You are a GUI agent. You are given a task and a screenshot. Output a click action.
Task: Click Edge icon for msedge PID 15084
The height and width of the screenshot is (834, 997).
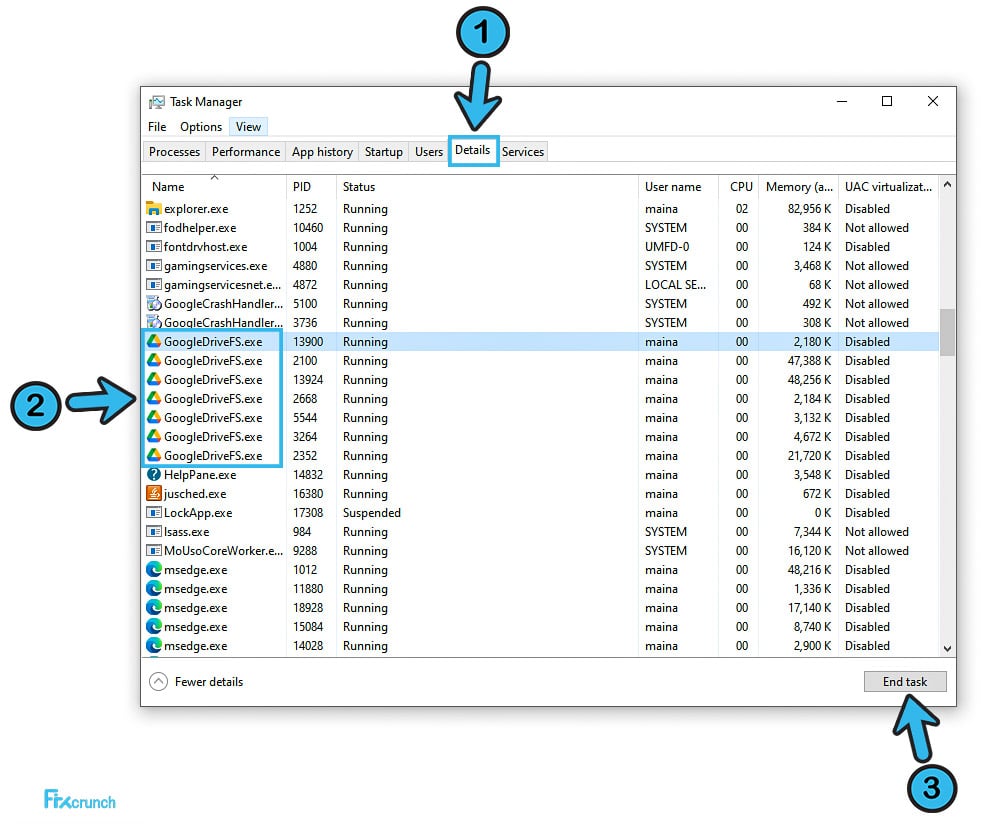154,627
